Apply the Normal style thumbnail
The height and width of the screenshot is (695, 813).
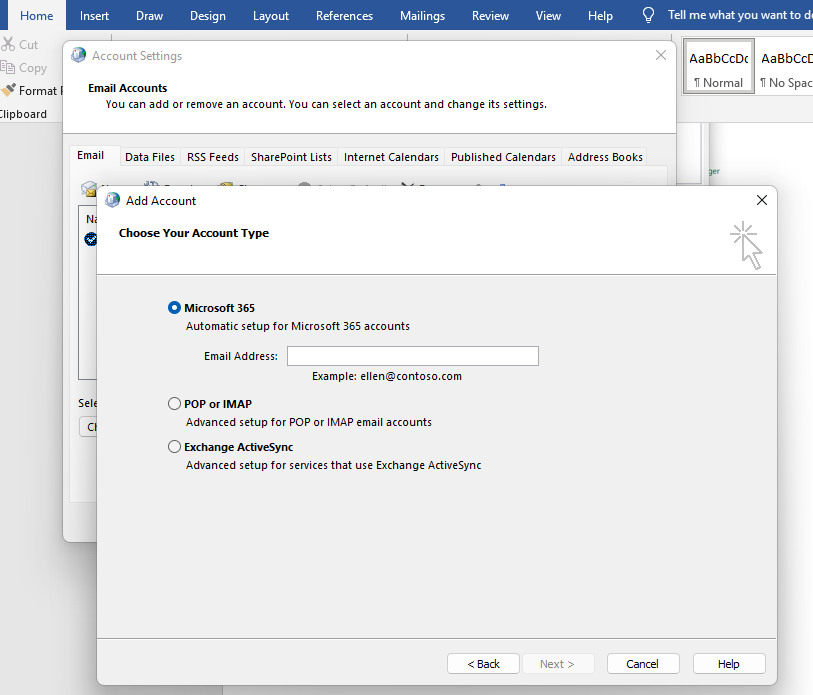click(718, 66)
